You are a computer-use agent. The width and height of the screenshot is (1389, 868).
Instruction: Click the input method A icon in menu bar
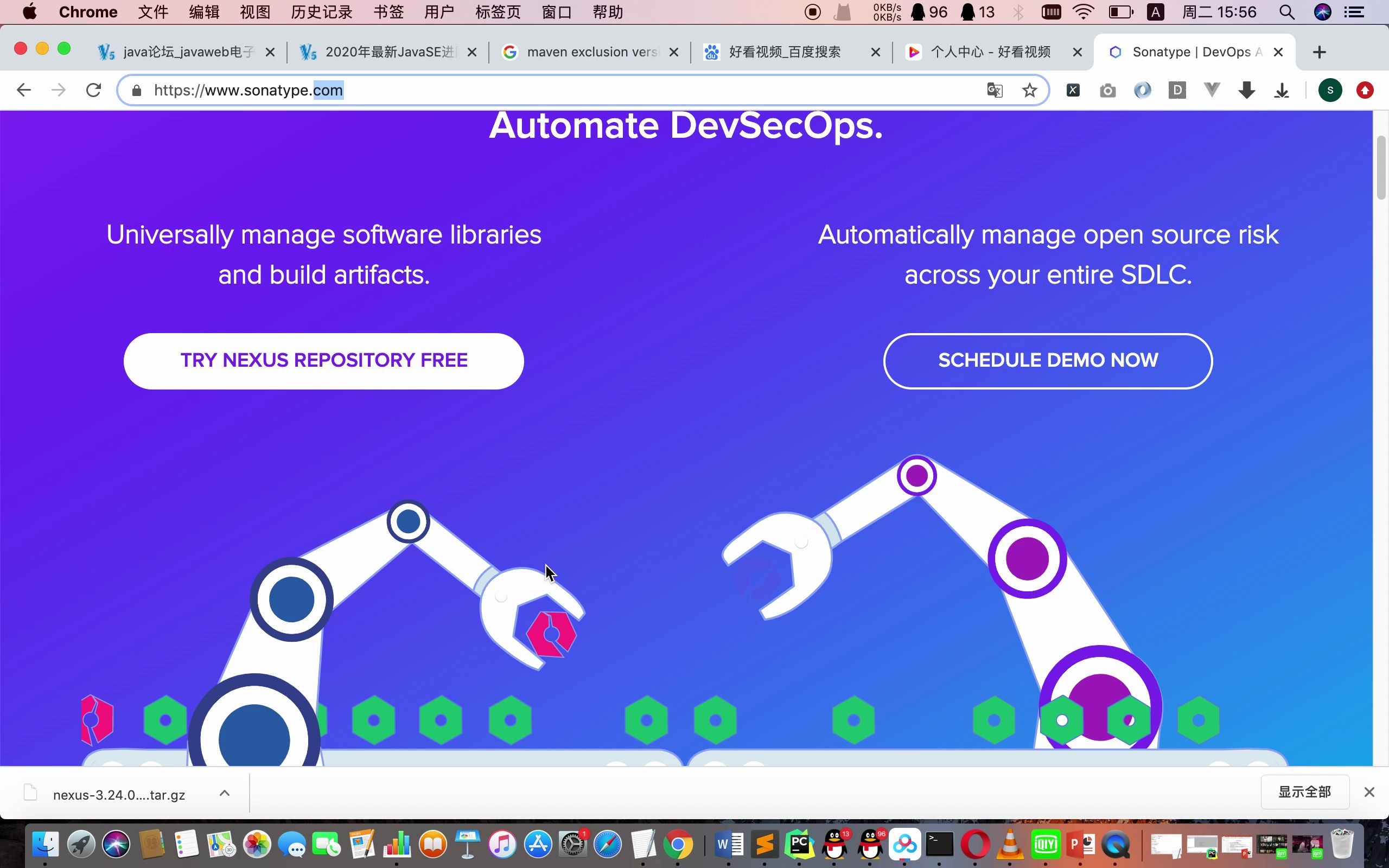click(x=1155, y=12)
